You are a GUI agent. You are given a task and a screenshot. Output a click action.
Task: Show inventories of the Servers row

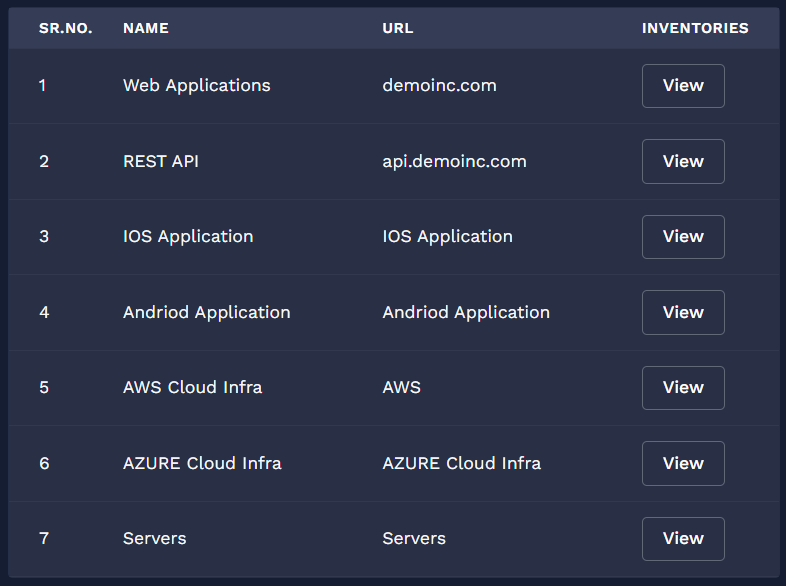pyautogui.click(x=683, y=539)
